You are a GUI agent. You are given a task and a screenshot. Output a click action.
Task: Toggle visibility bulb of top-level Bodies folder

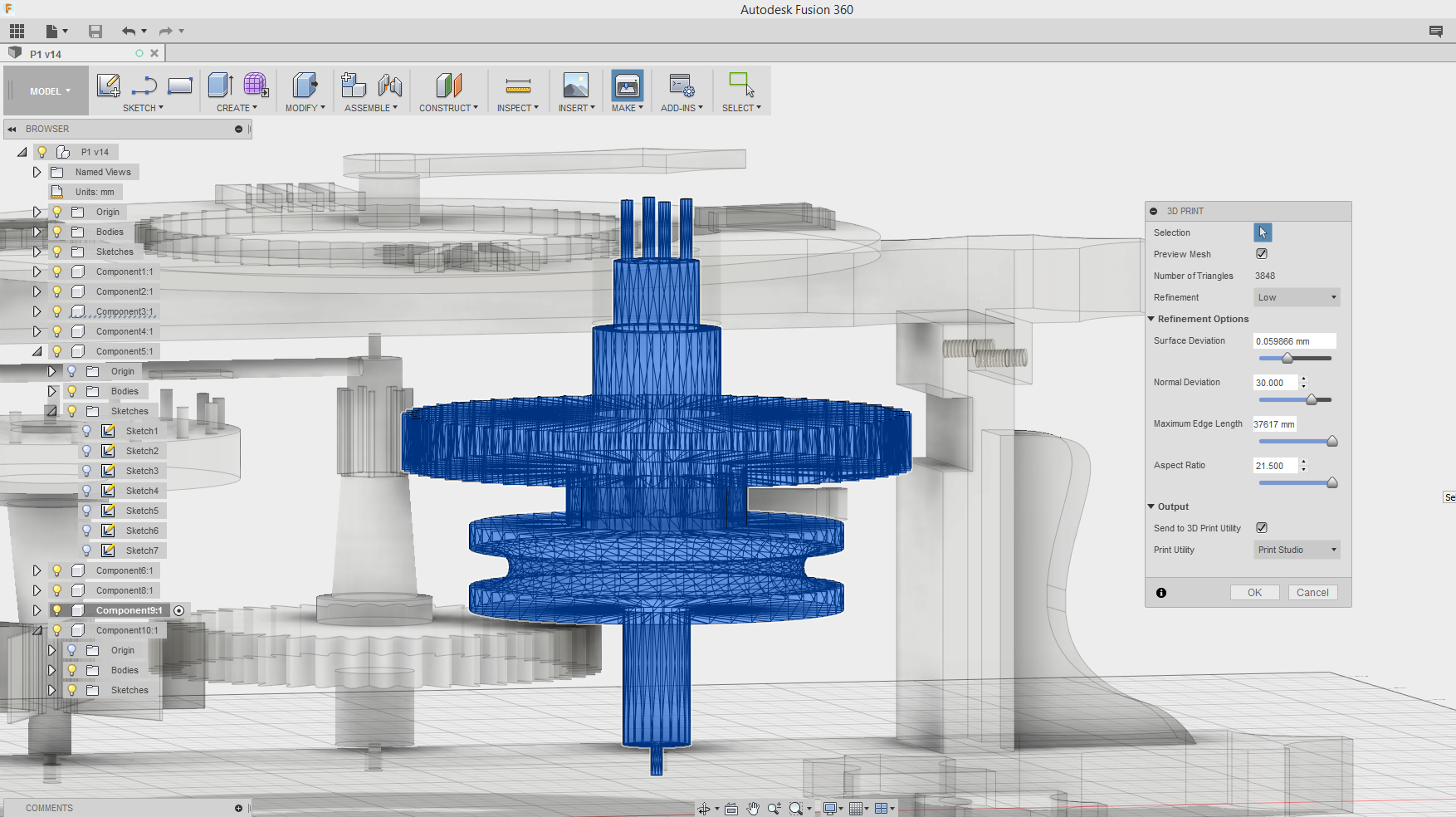pyautogui.click(x=56, y=232)
